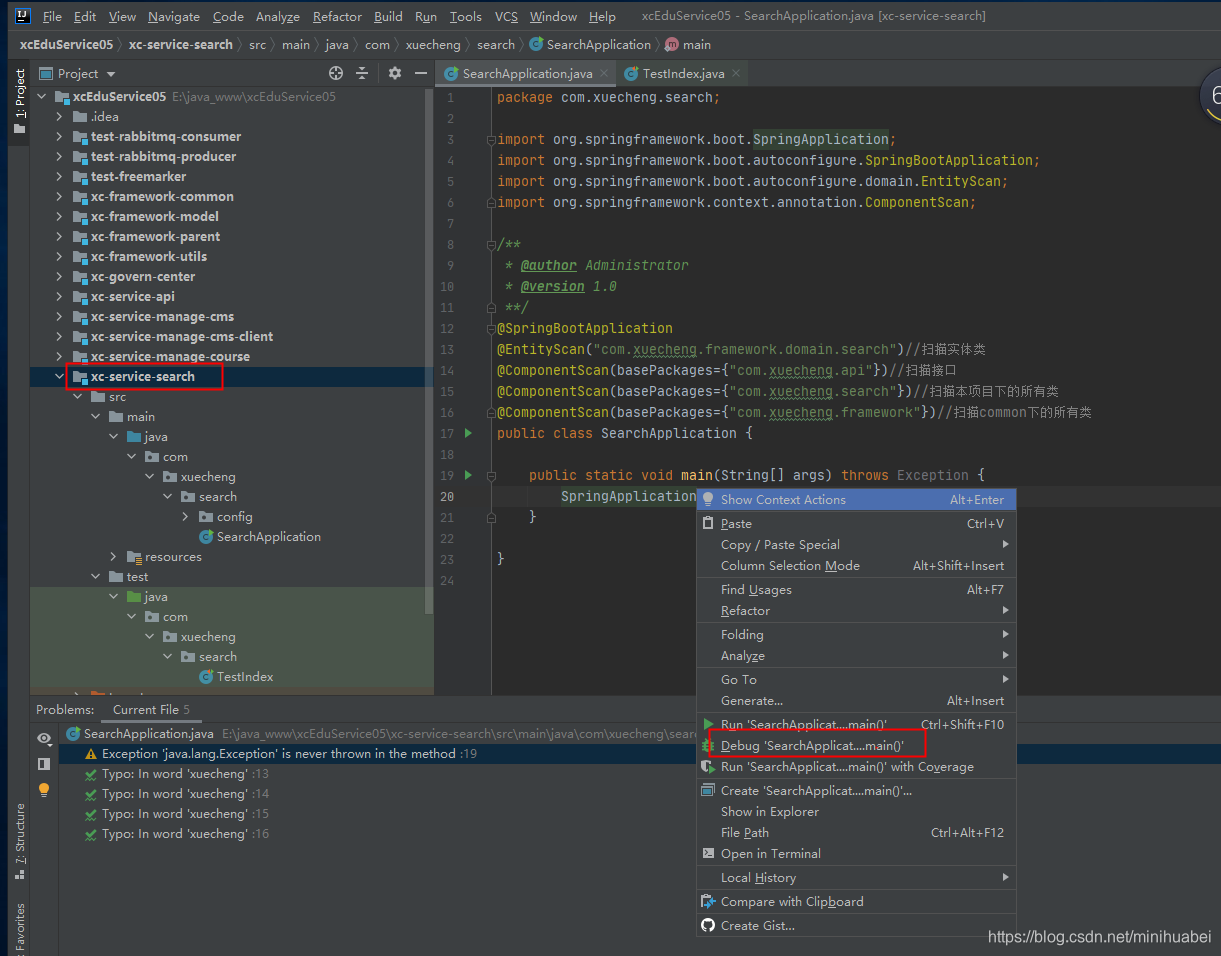Screen dimensions: 1221x956
Task: Open the Refactor menu in the menu bar
Action: click(x=338, y=16)
